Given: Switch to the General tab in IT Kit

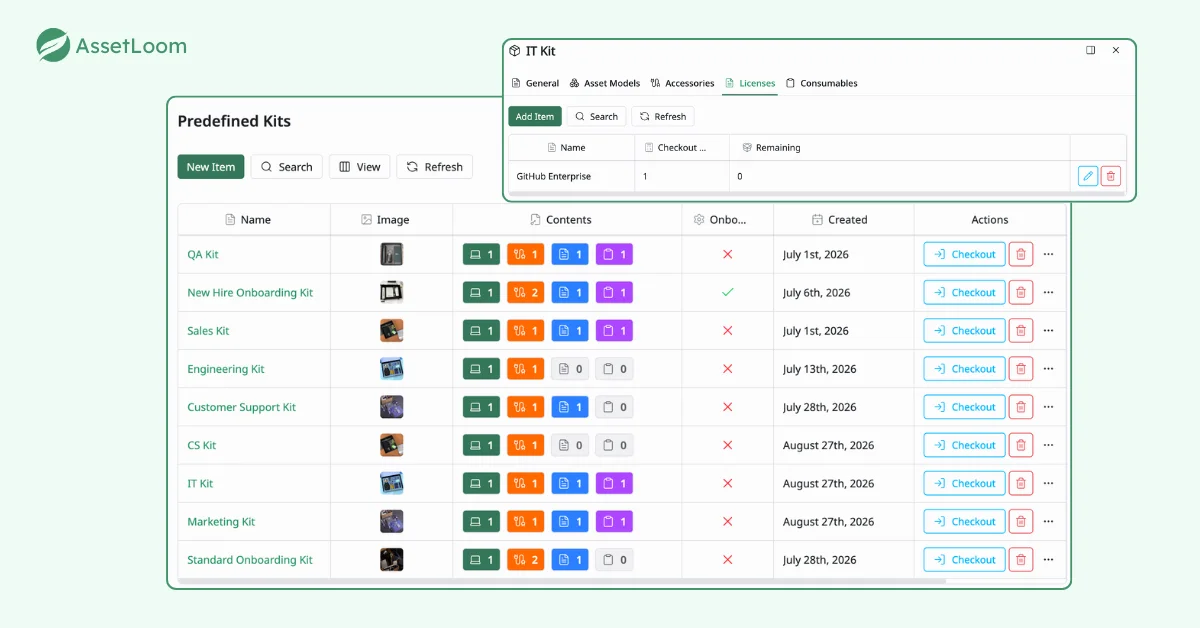Looking at the screenshot, I should [x=535, y=83].
